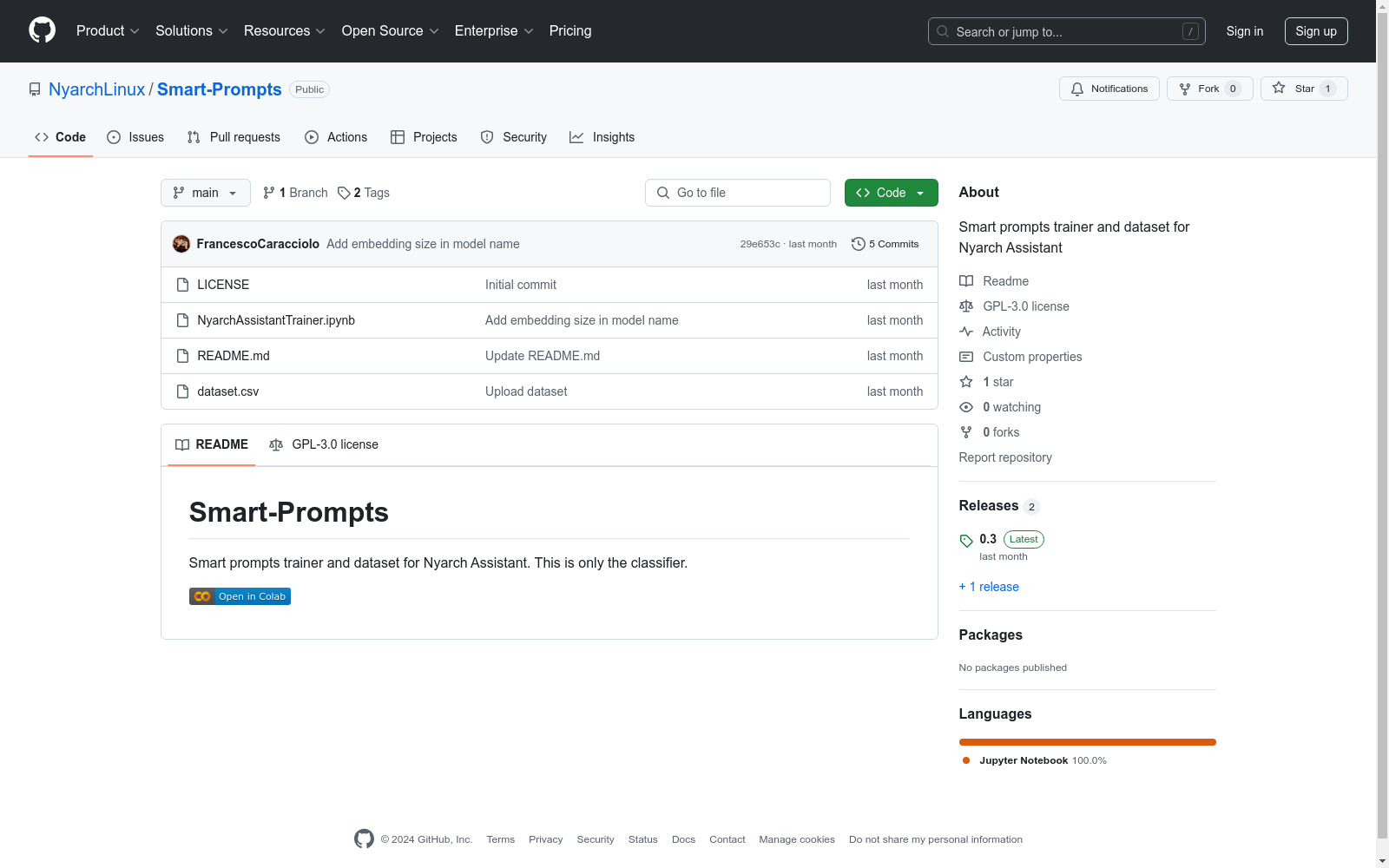Click the eye icon beside 0 watching

point(966,407)
